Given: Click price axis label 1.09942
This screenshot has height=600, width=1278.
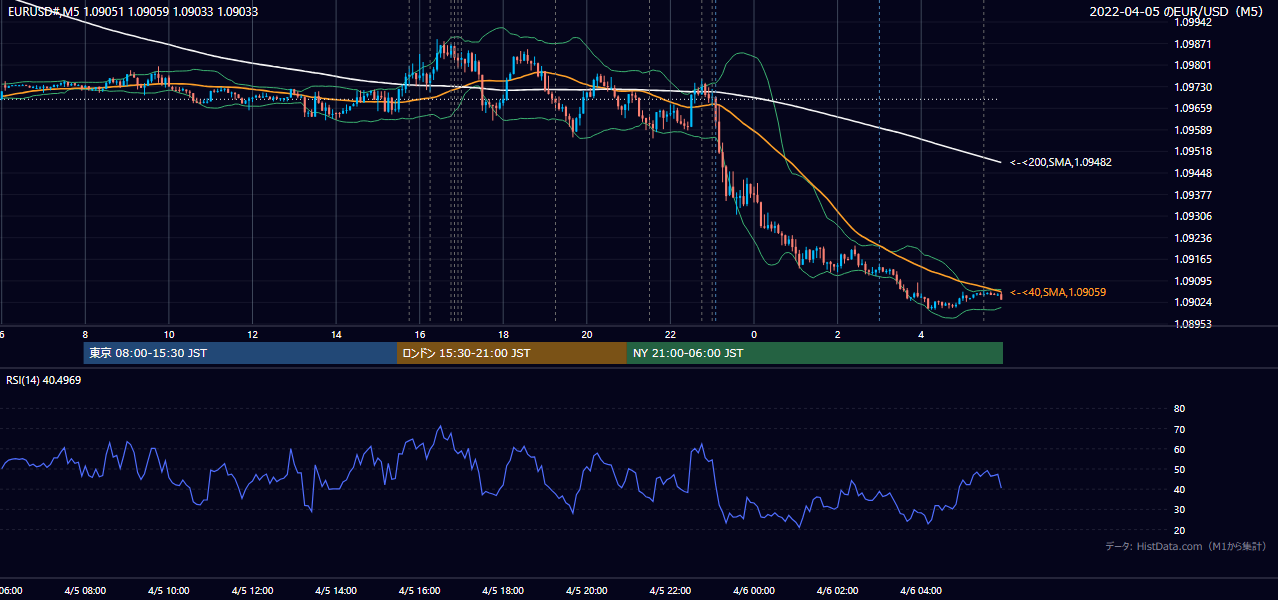Looking at the screenshot, I should [1193, 22].
